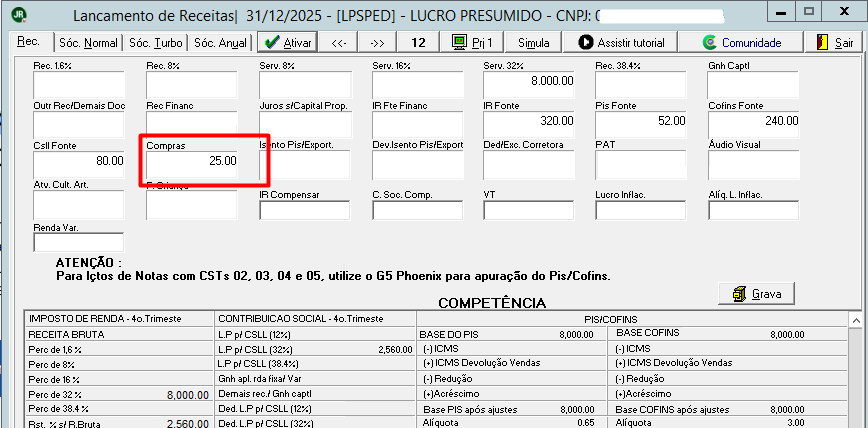Click the Alíq. L. Inflac. field
This screenshot has height=428, width=868.
(x=753, y=210)
